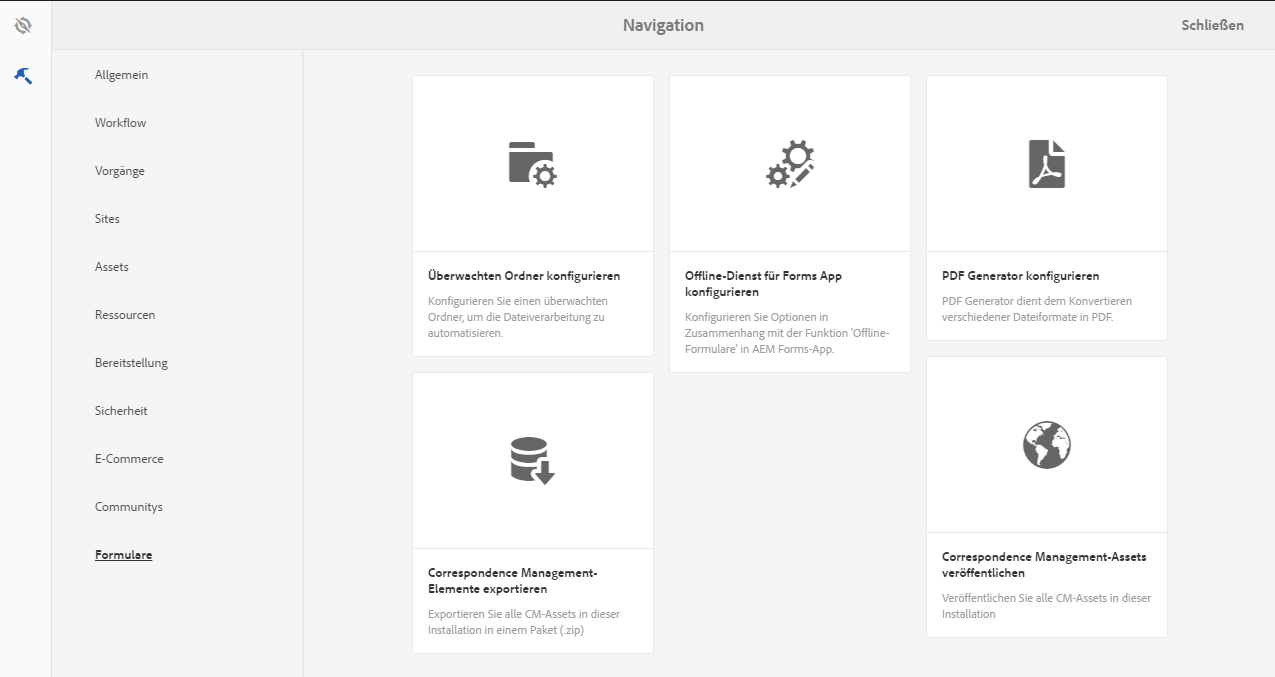Viewport: 1275px width, 677px height.
Task: Open Überwachten Ordner konfigurieren card title
Action: click(x=524, y=276)
